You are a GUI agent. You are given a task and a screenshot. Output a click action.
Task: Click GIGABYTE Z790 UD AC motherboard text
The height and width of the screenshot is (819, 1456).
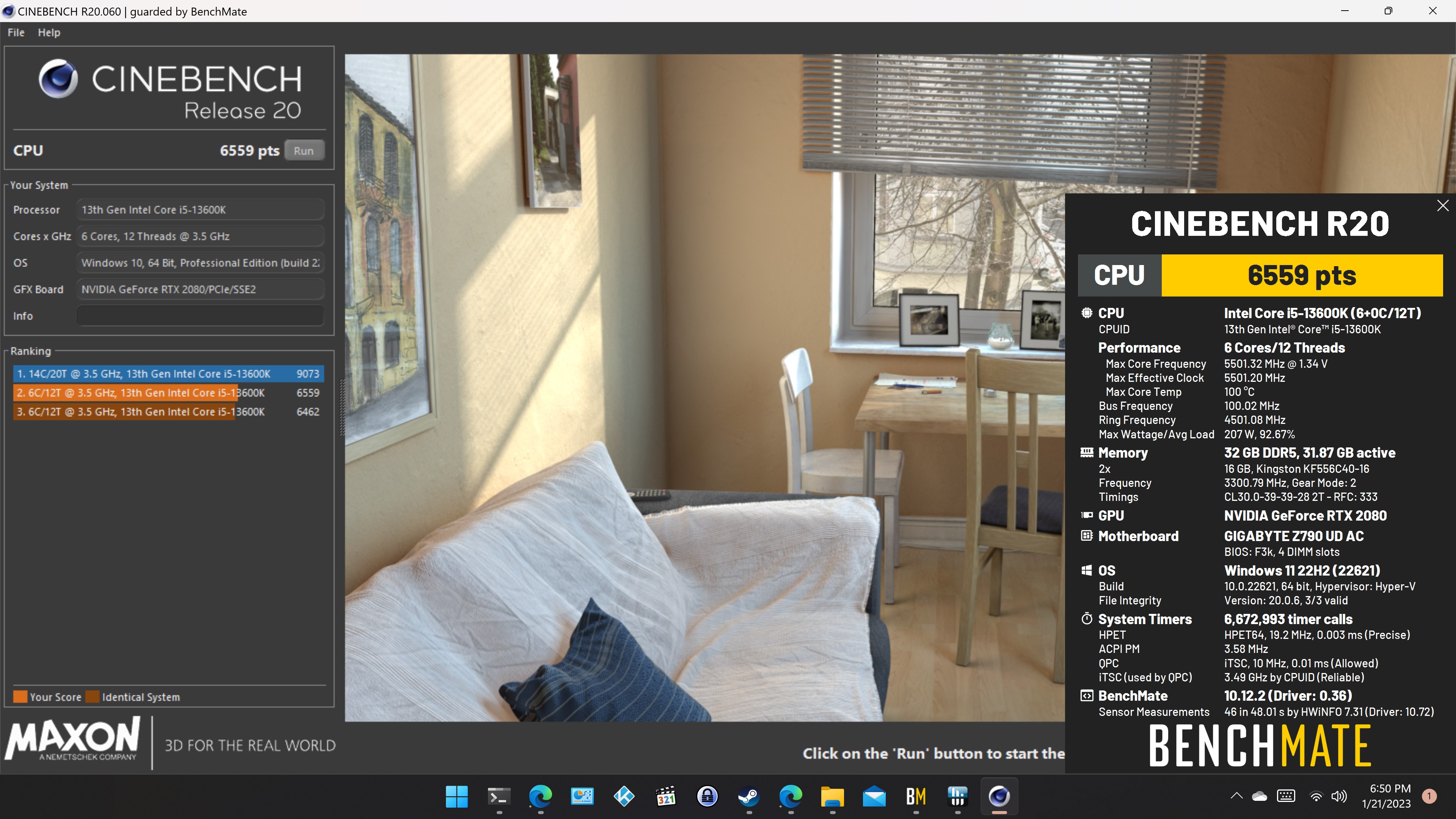click(x=1294, y=535)
